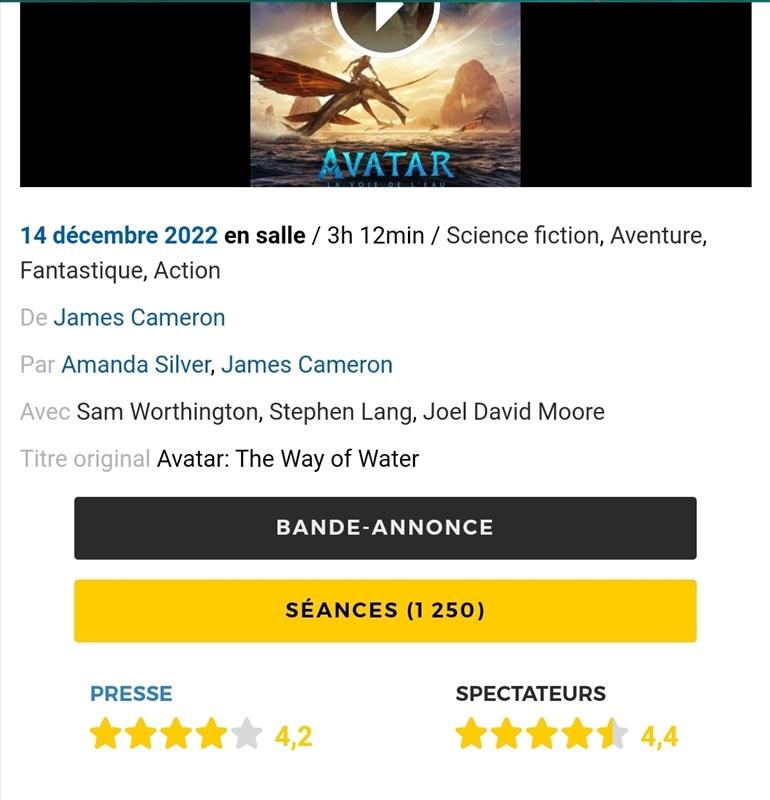Open the PRESSE ratings link
This screenshot has width=770, height=800.
click(131, 694)
